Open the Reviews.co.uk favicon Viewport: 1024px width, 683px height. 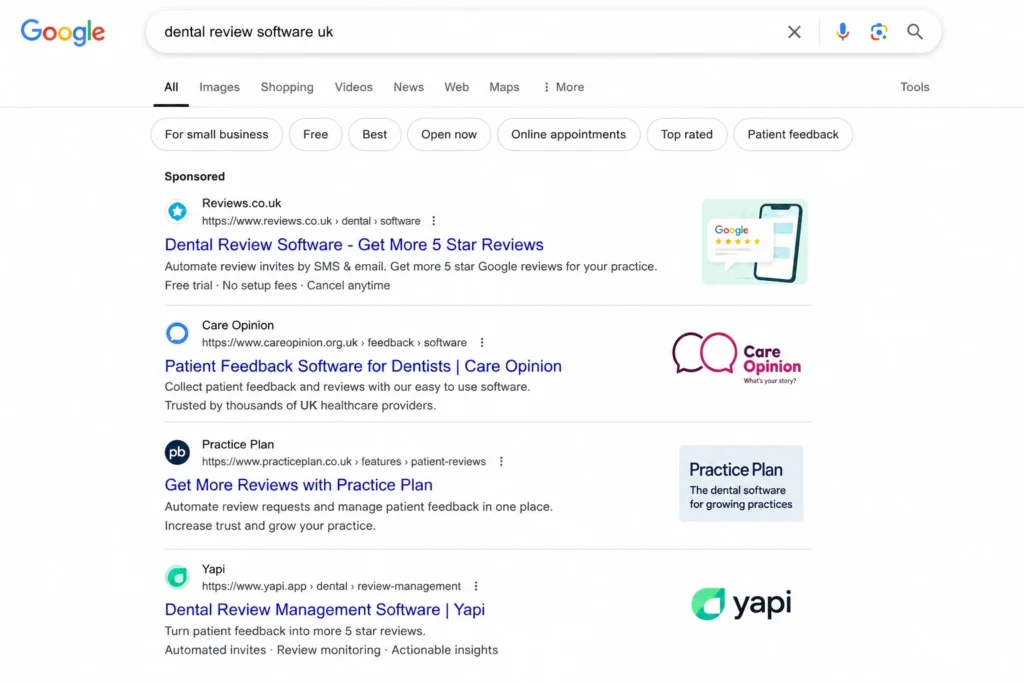pyautogui.click(x=177, y=211)
